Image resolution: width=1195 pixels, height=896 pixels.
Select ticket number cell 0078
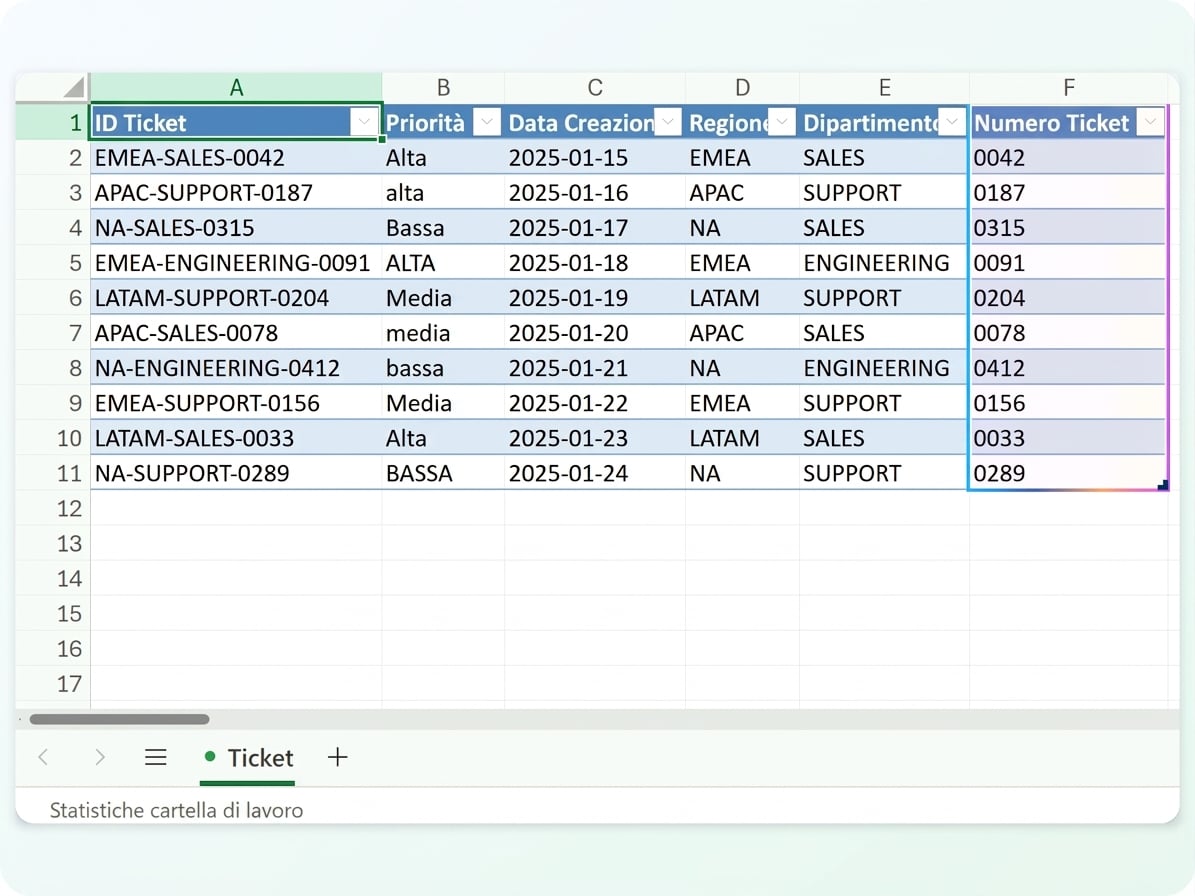tap(1068, 333)
